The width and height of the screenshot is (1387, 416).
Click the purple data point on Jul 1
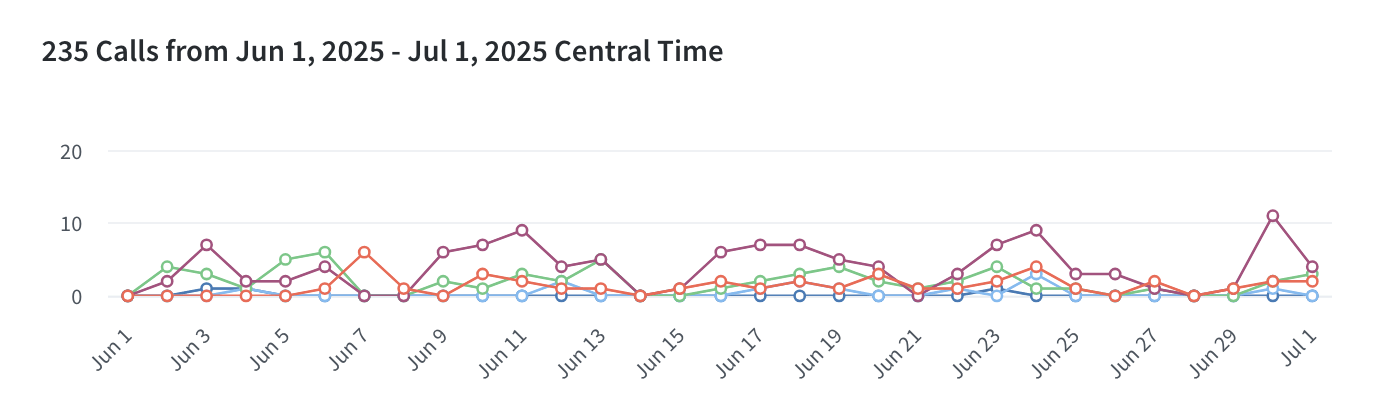tap(1312, 267)
